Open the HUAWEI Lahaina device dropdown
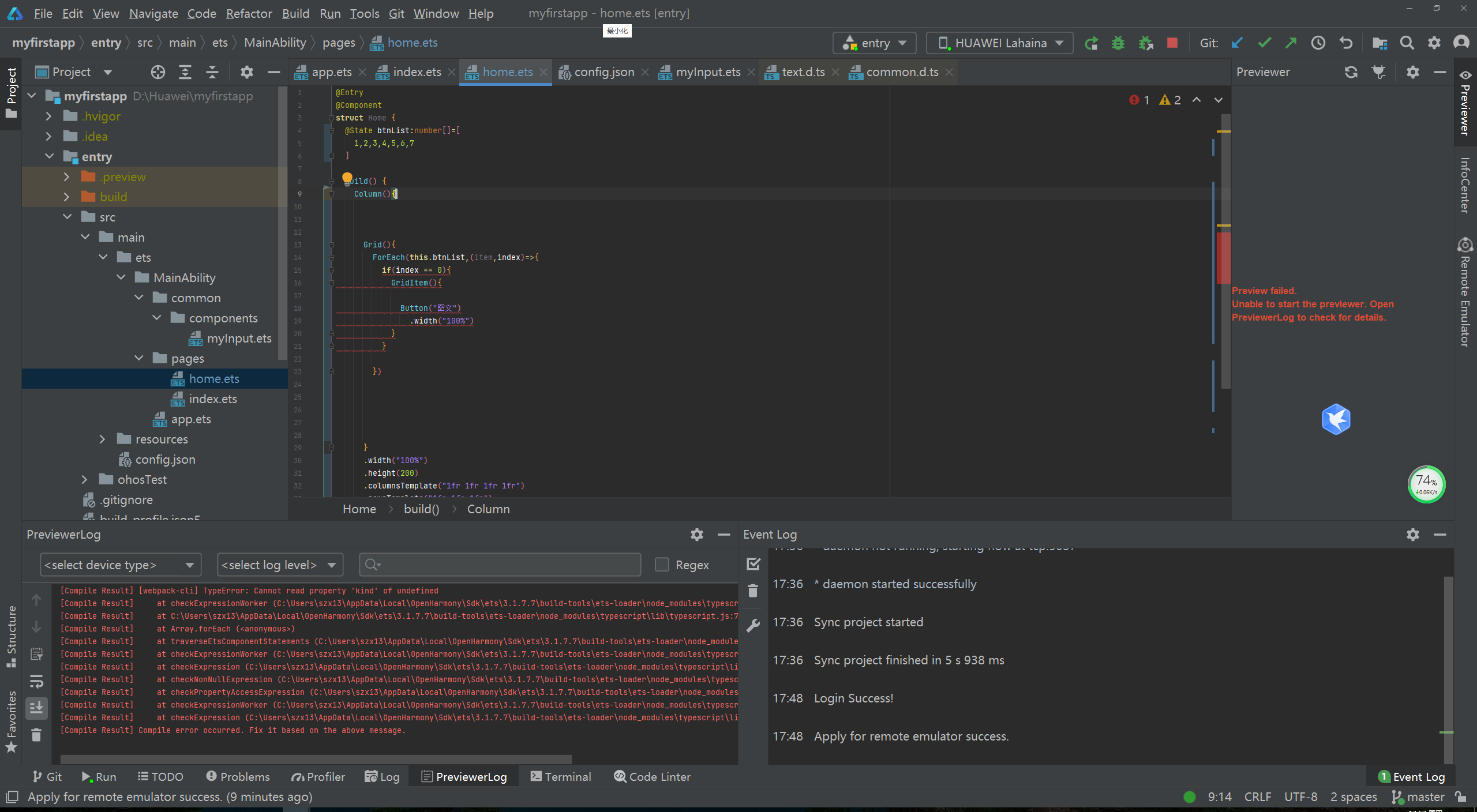The image size is (1477, 812). tap(1000, 43)
